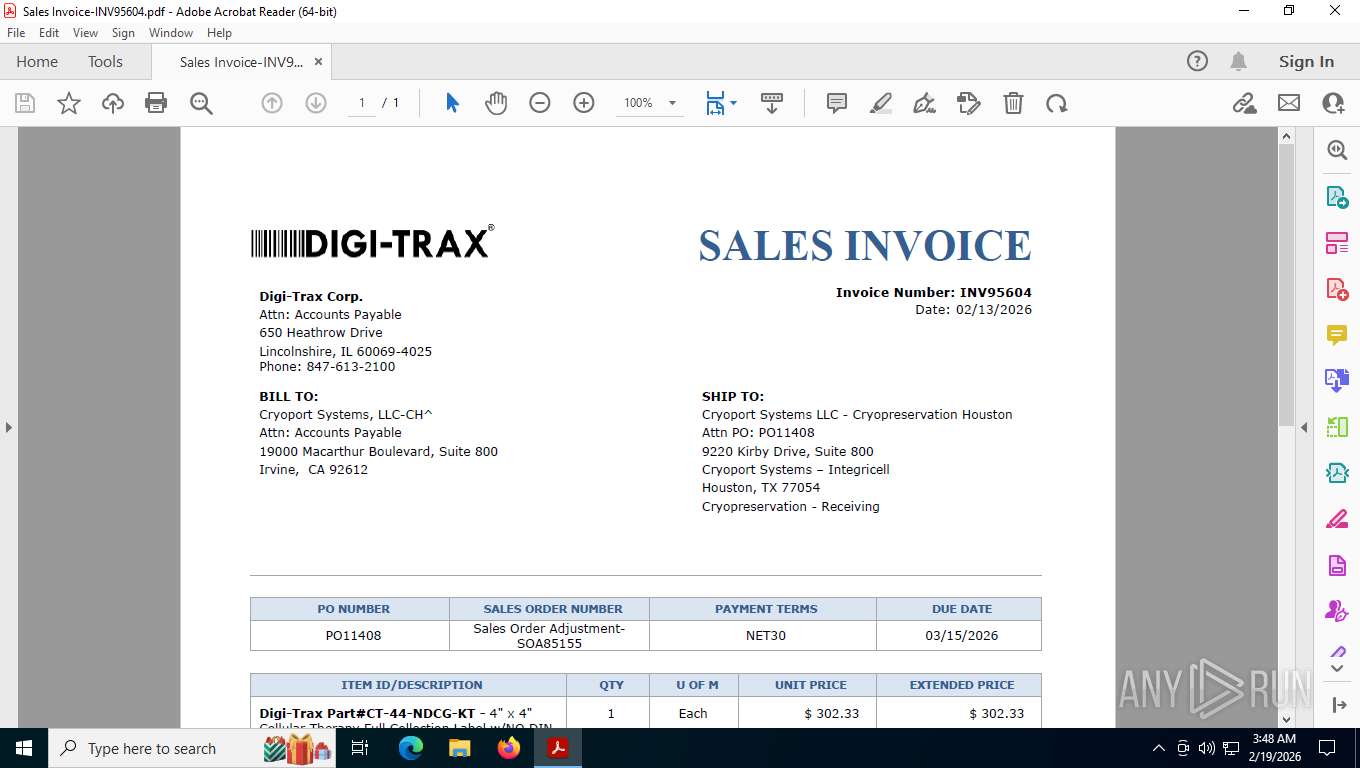1360x768 pixels.
Task: Open Search tool in the right pane
Action: (x=1337, y=150)
